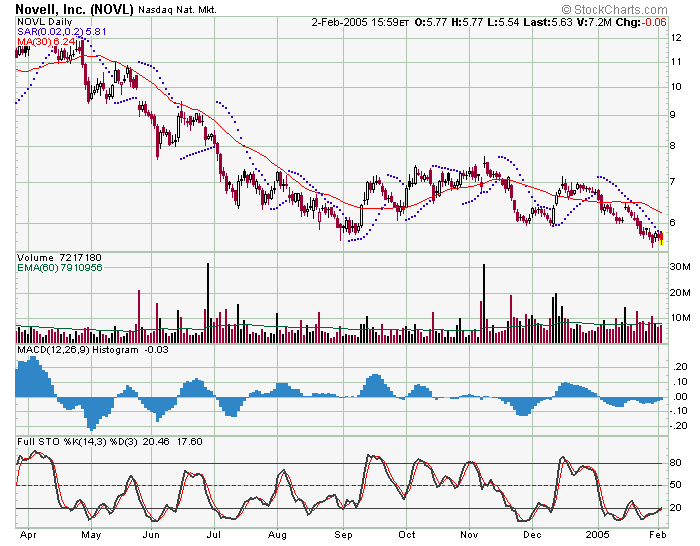Click the tall volume spike in November
The width and height of the screenshot is (700, 546).
(x=484, y=304)
